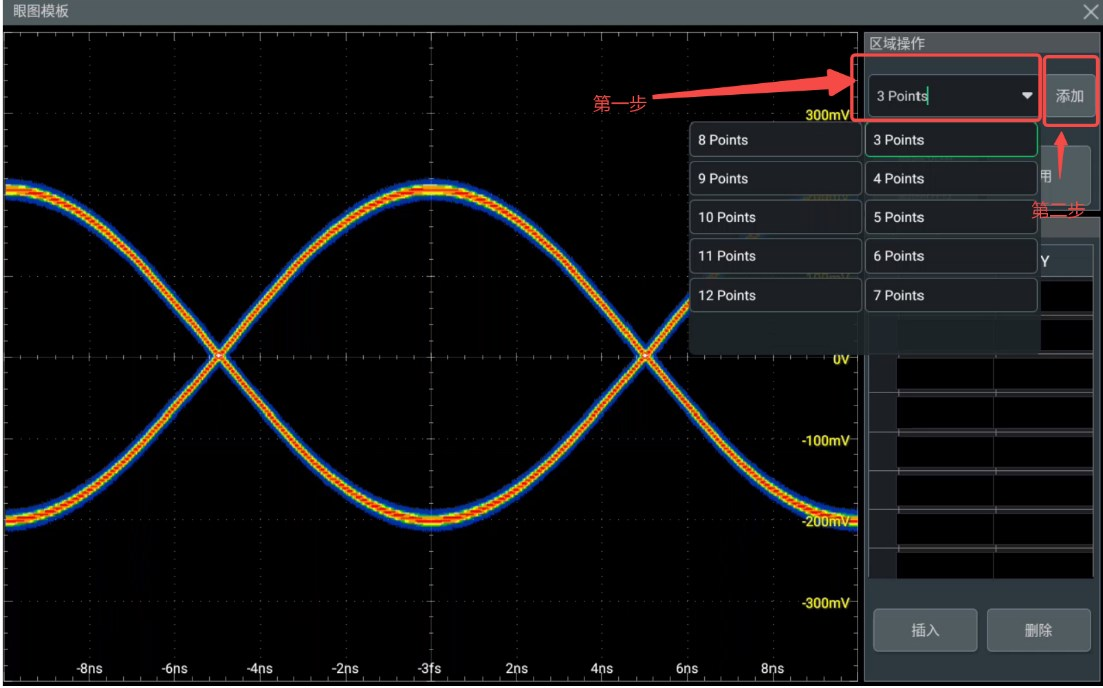The image size is (1103, 688).
Task: Select 3 Points from the list
Action: (x=950, y=140)
